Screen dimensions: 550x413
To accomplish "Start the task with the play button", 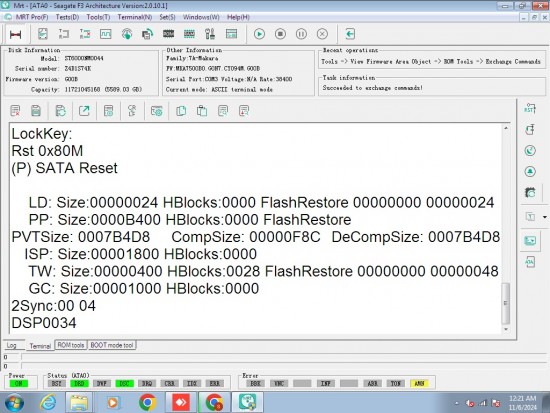I will pos(259,34).
